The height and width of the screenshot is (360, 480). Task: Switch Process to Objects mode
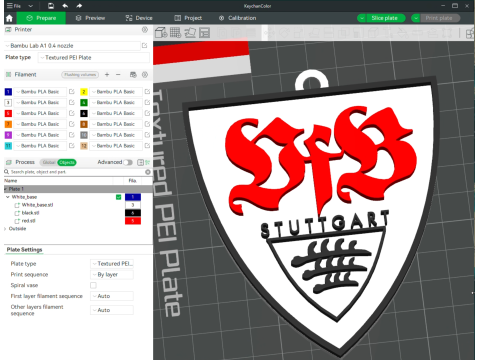tap(67, 162)
